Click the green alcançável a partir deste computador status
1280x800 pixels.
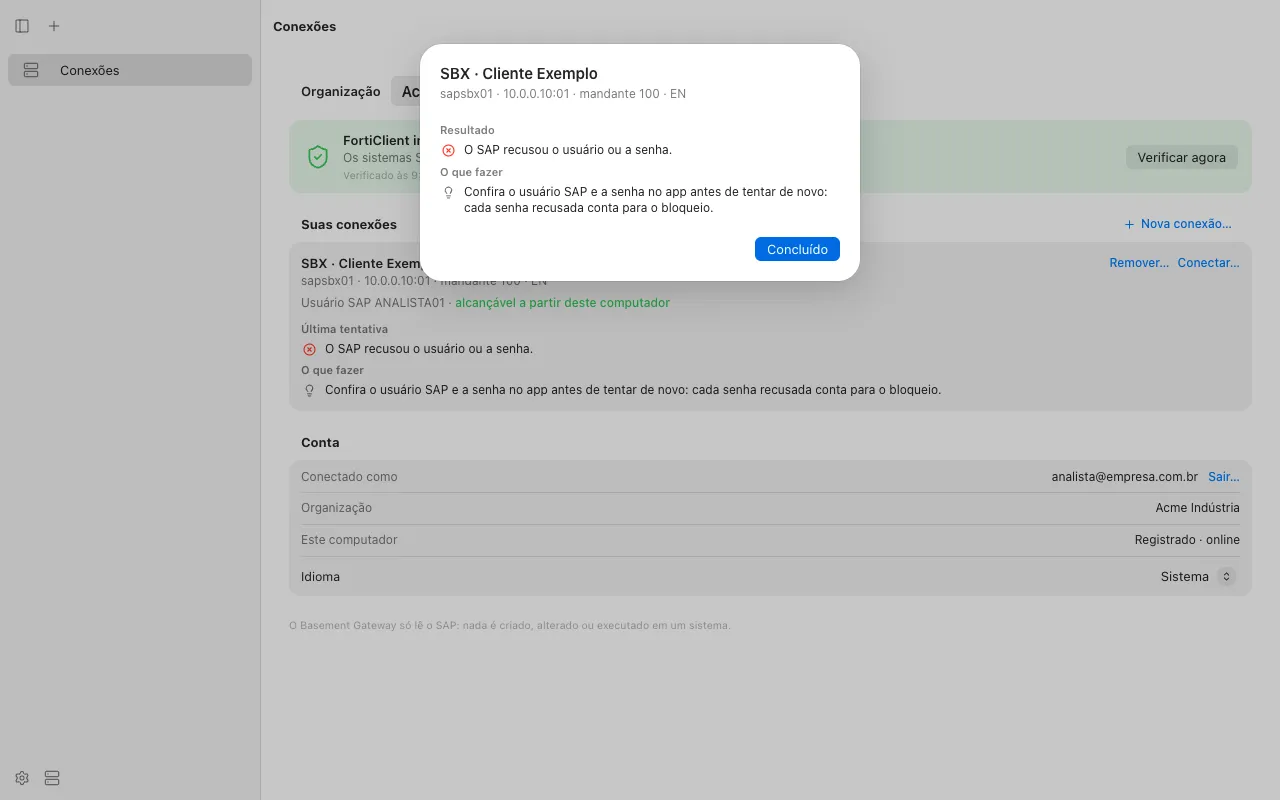[x=563, y=303]
